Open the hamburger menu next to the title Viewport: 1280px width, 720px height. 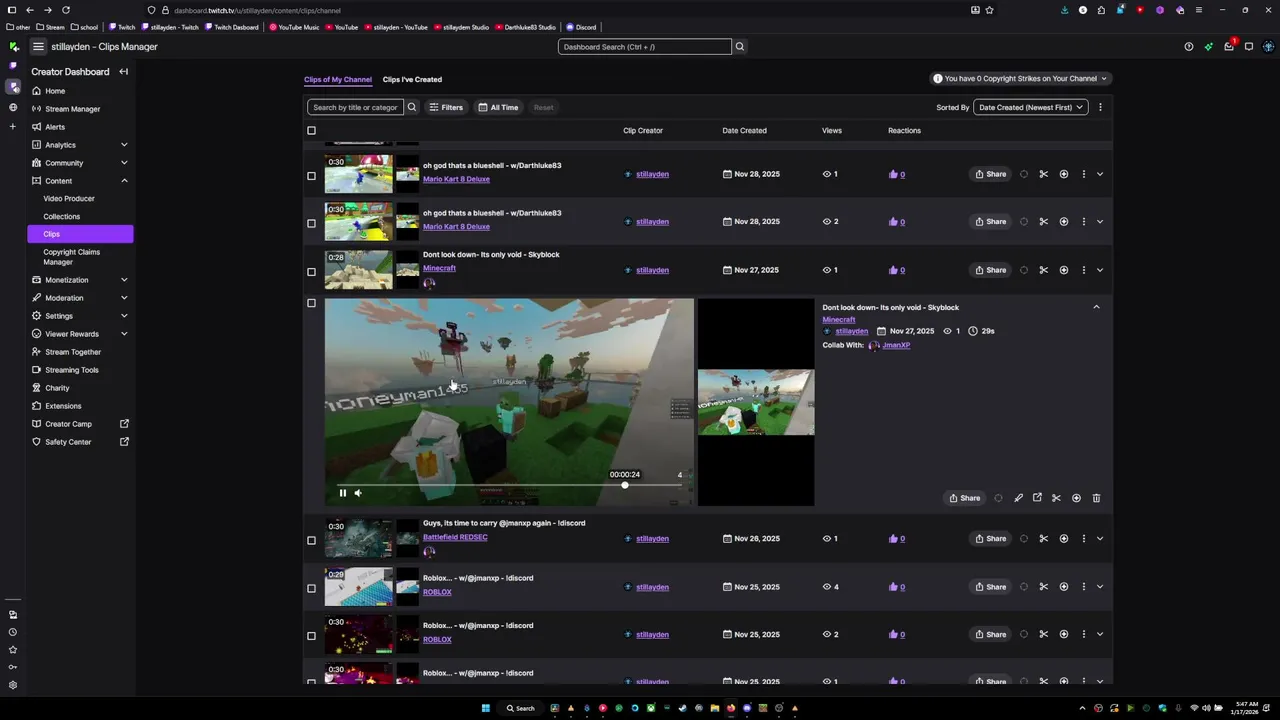[x=38, y=46]
